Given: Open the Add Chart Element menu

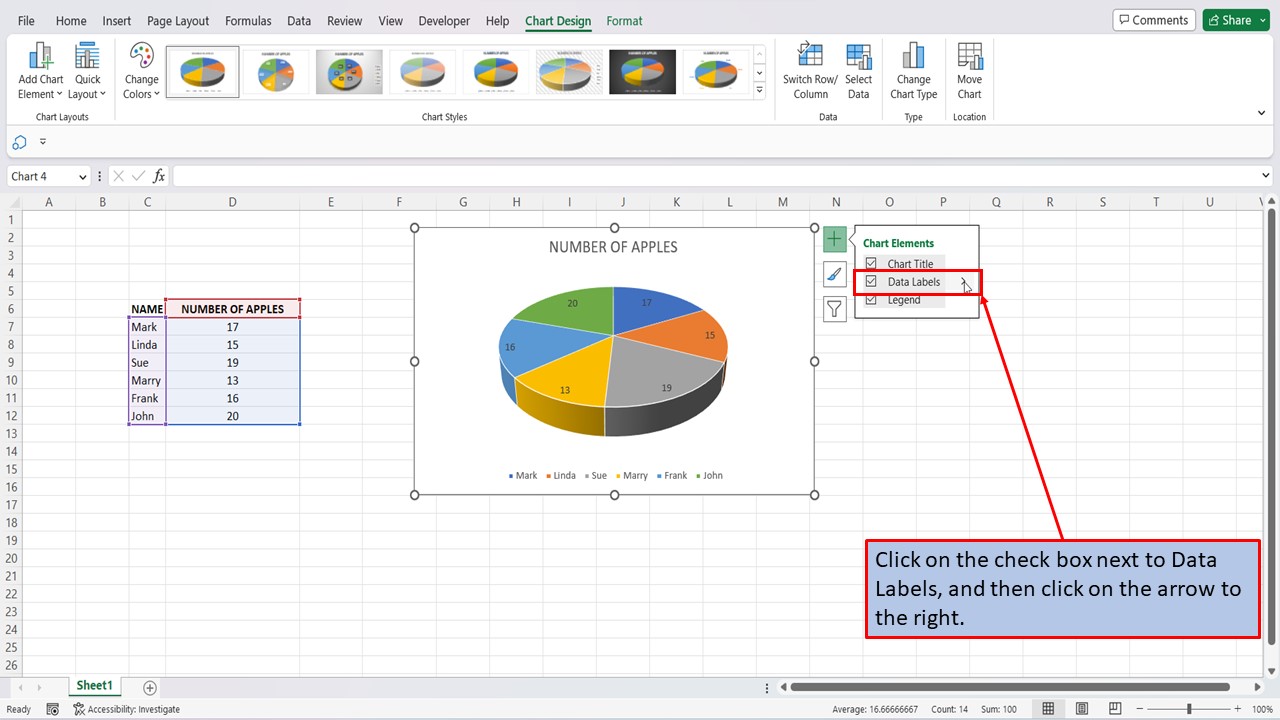Looking at the screenshot, I should [40, 70].
